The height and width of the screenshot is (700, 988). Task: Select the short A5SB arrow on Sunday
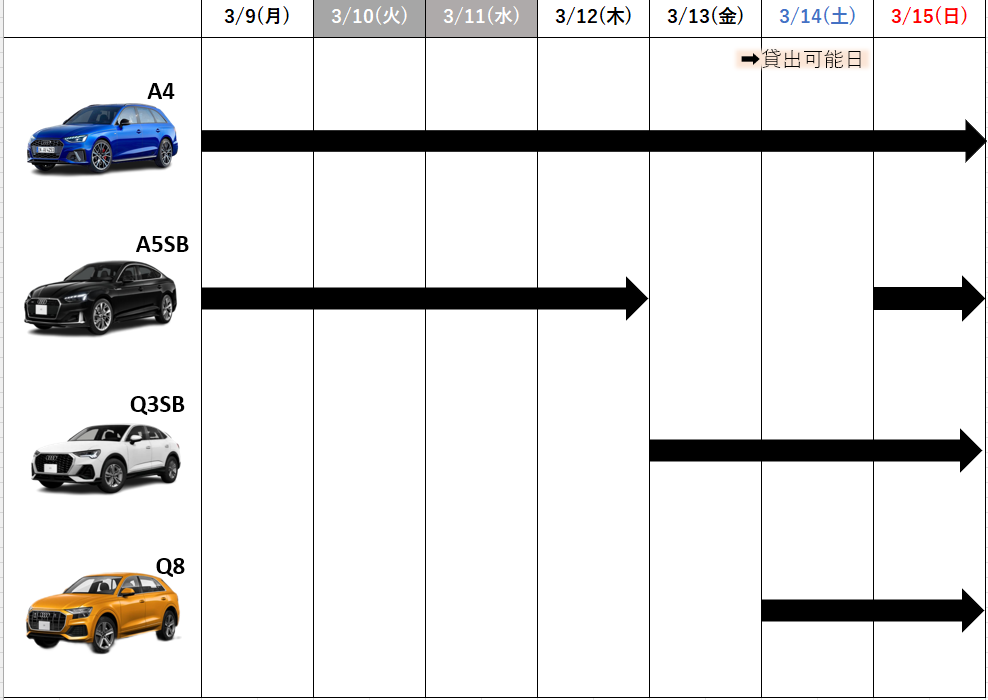point(927,298)
